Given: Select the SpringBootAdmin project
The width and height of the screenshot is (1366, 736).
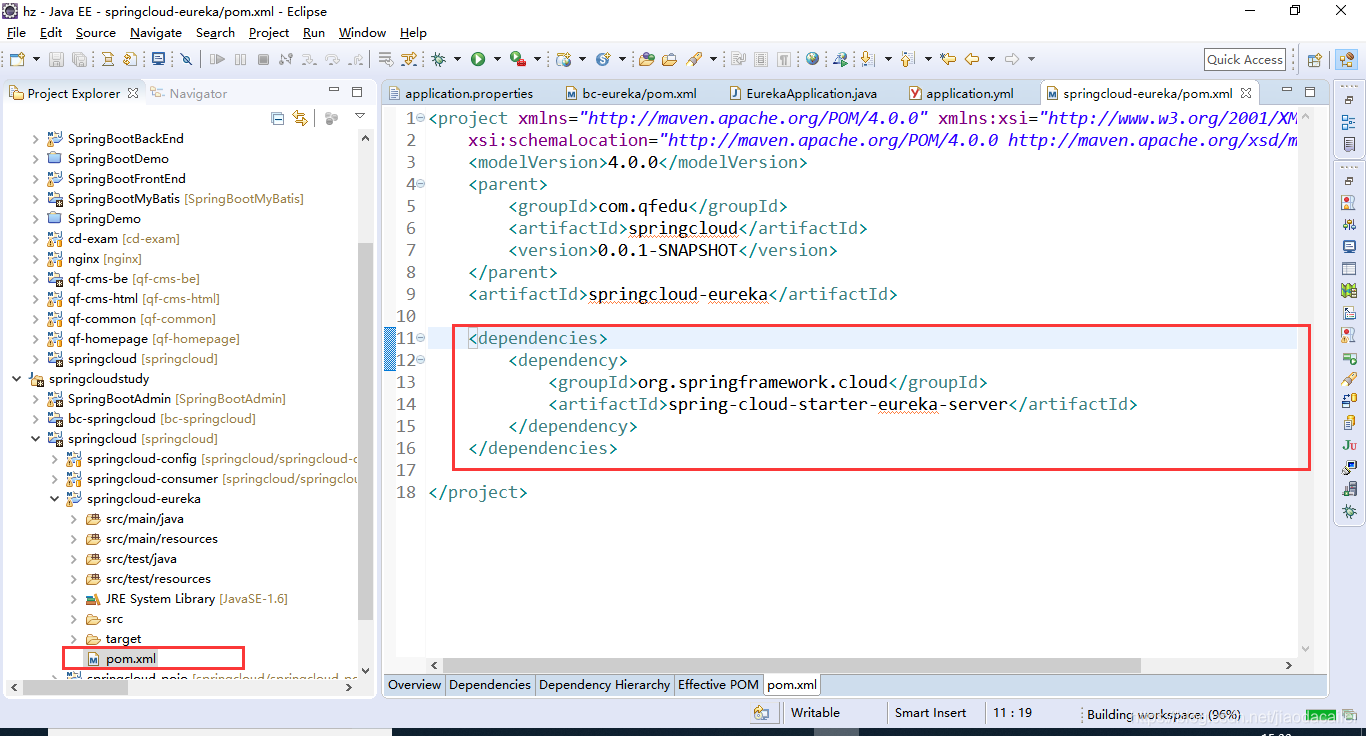Looking at the screenshot, I should pyautogui.click(x=176, y=399).
